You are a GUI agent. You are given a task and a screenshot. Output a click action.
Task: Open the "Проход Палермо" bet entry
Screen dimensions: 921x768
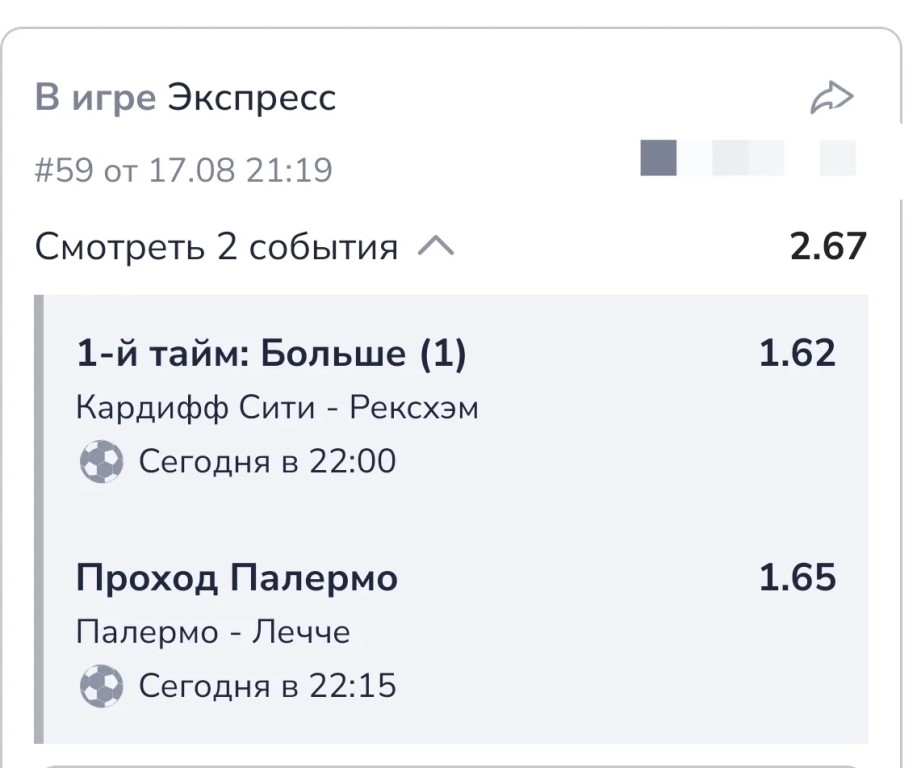pyautogui.click(x=237, y=578)
